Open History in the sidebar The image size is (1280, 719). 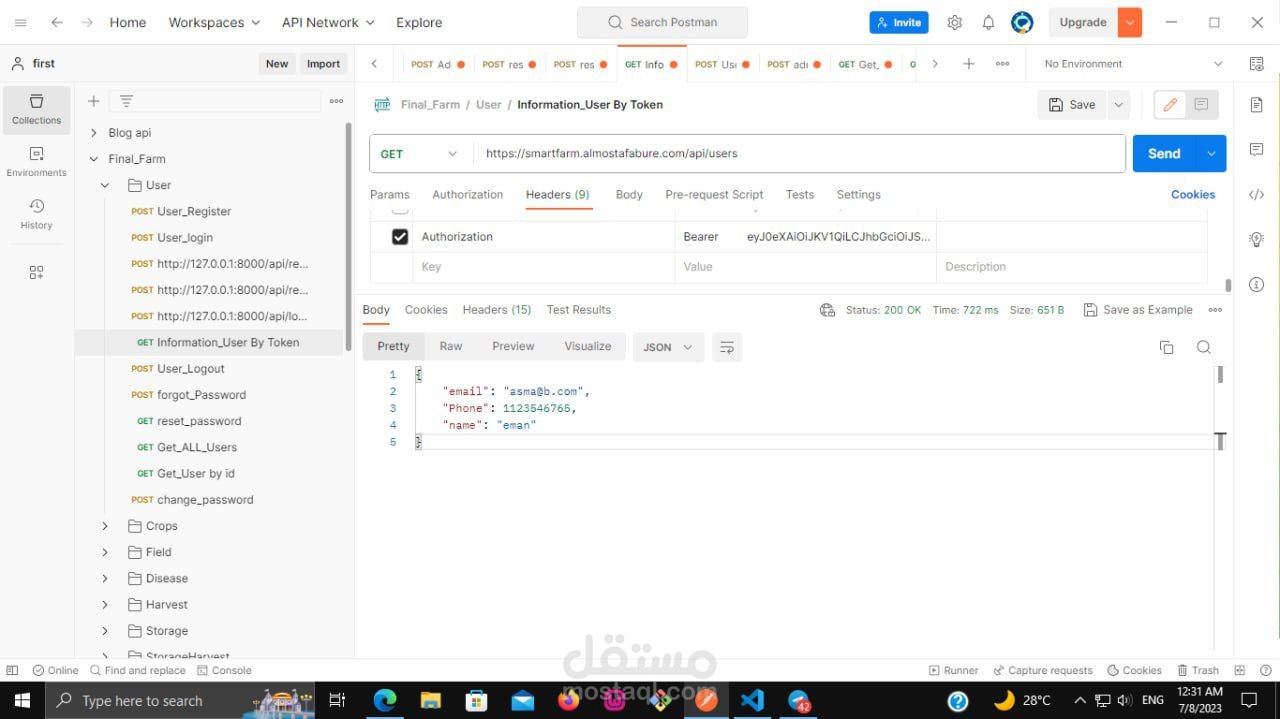point(37,214)
